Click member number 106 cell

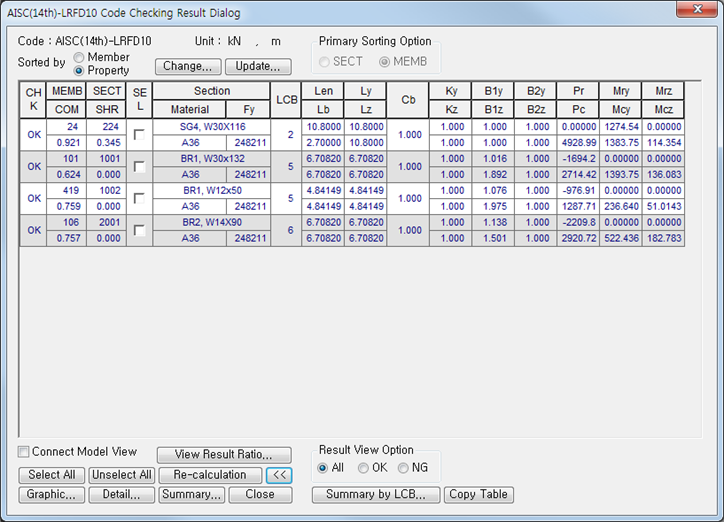point(66,222)
